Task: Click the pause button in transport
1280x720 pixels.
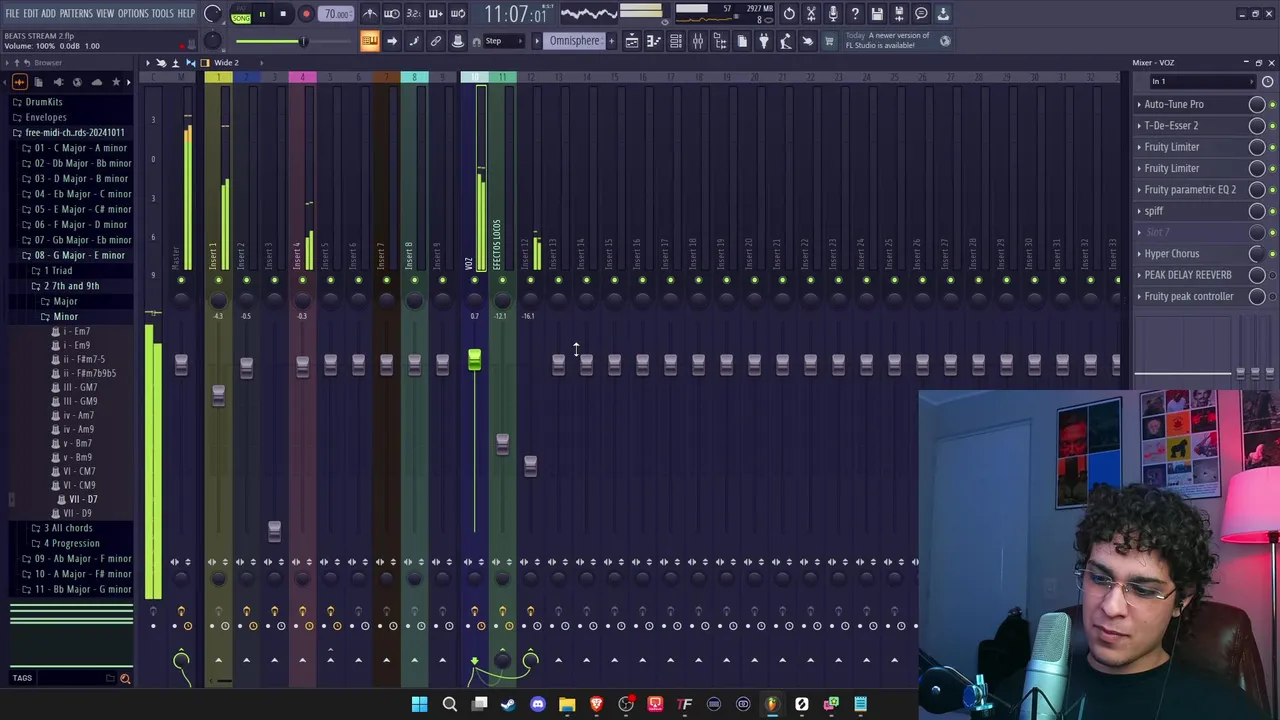Action: 262,14
